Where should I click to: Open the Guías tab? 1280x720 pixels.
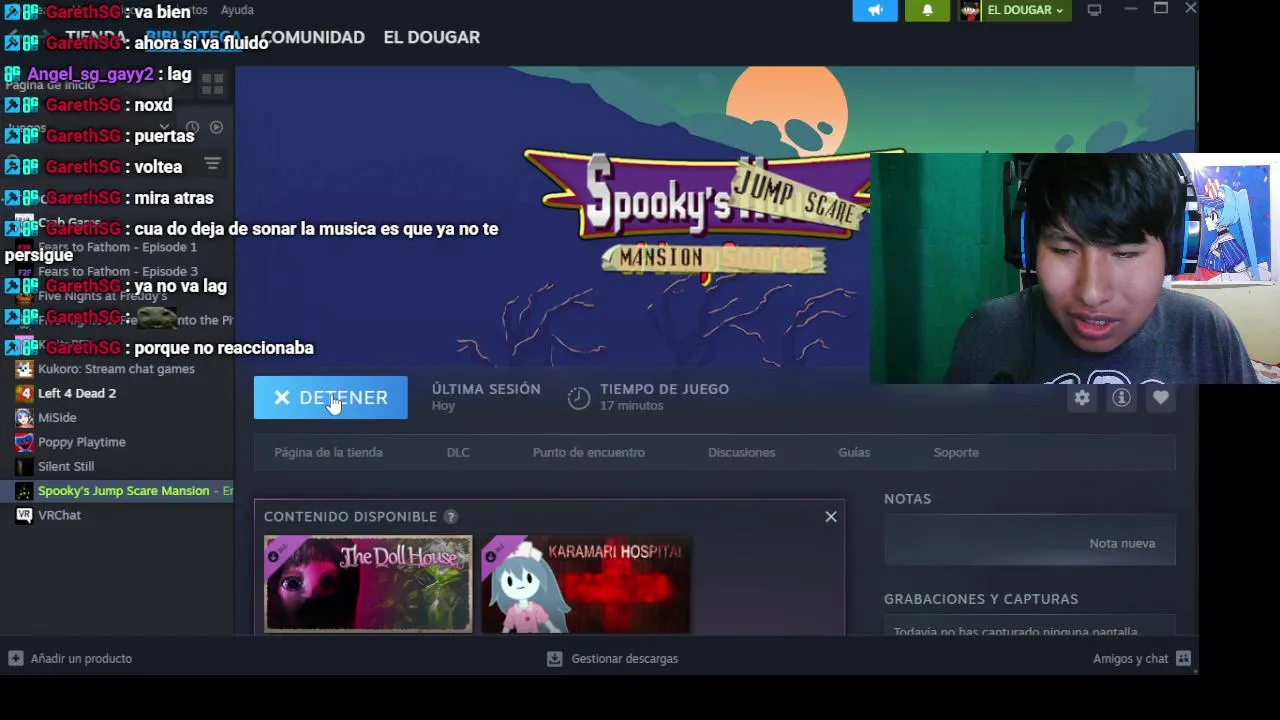point(854,452)
